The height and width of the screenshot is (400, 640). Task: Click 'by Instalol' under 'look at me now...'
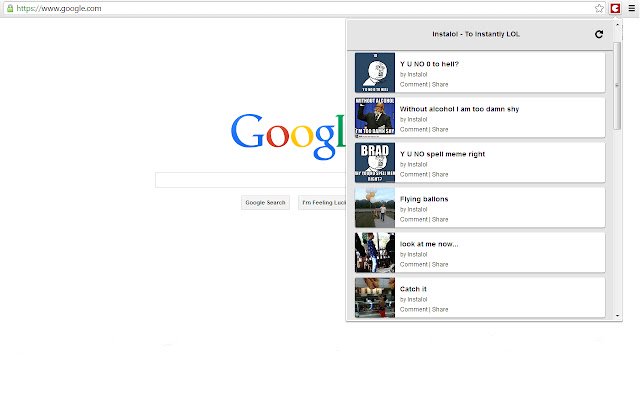413,254
